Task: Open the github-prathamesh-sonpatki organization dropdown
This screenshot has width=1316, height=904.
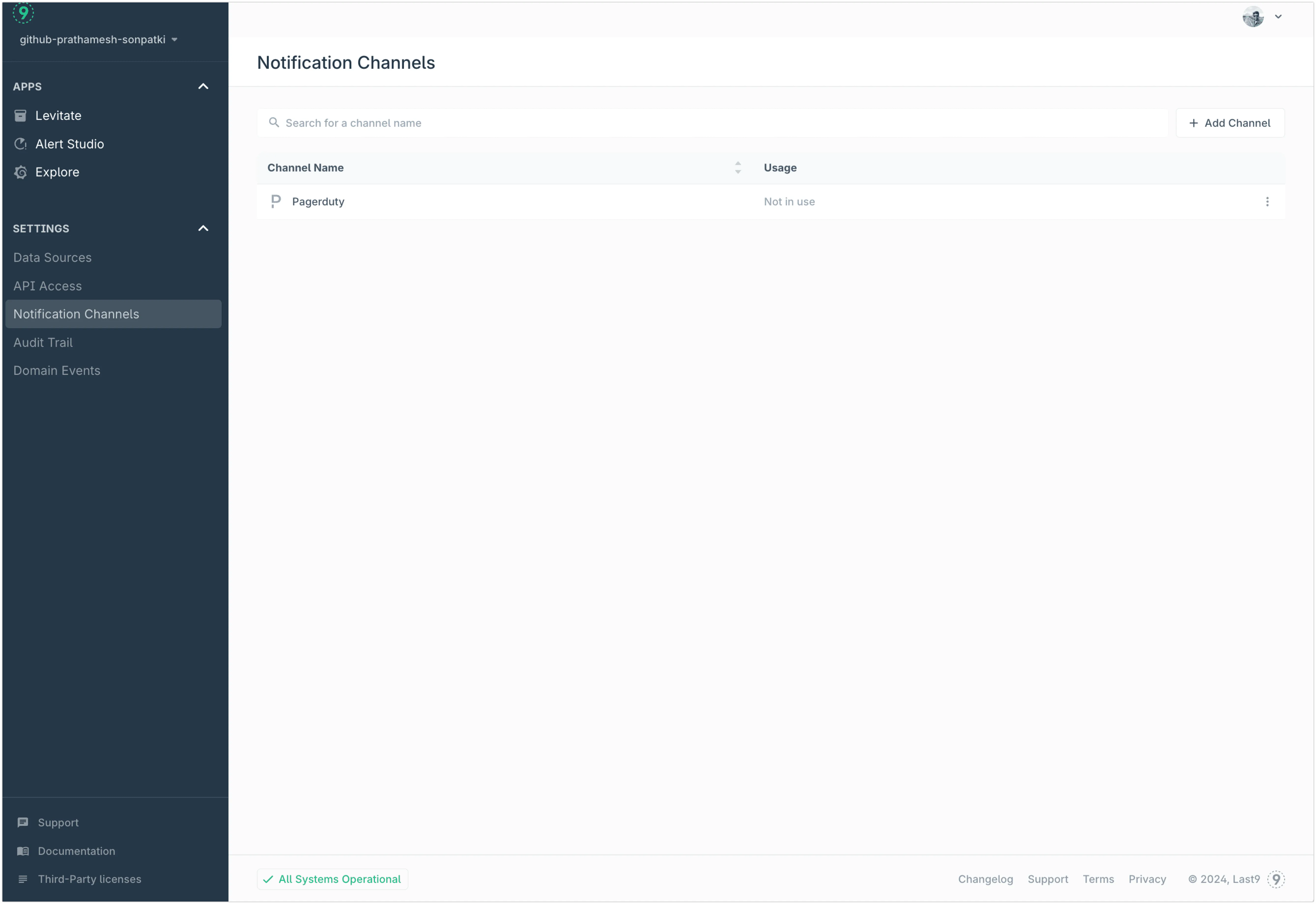Action: click(x=99, y=40)
